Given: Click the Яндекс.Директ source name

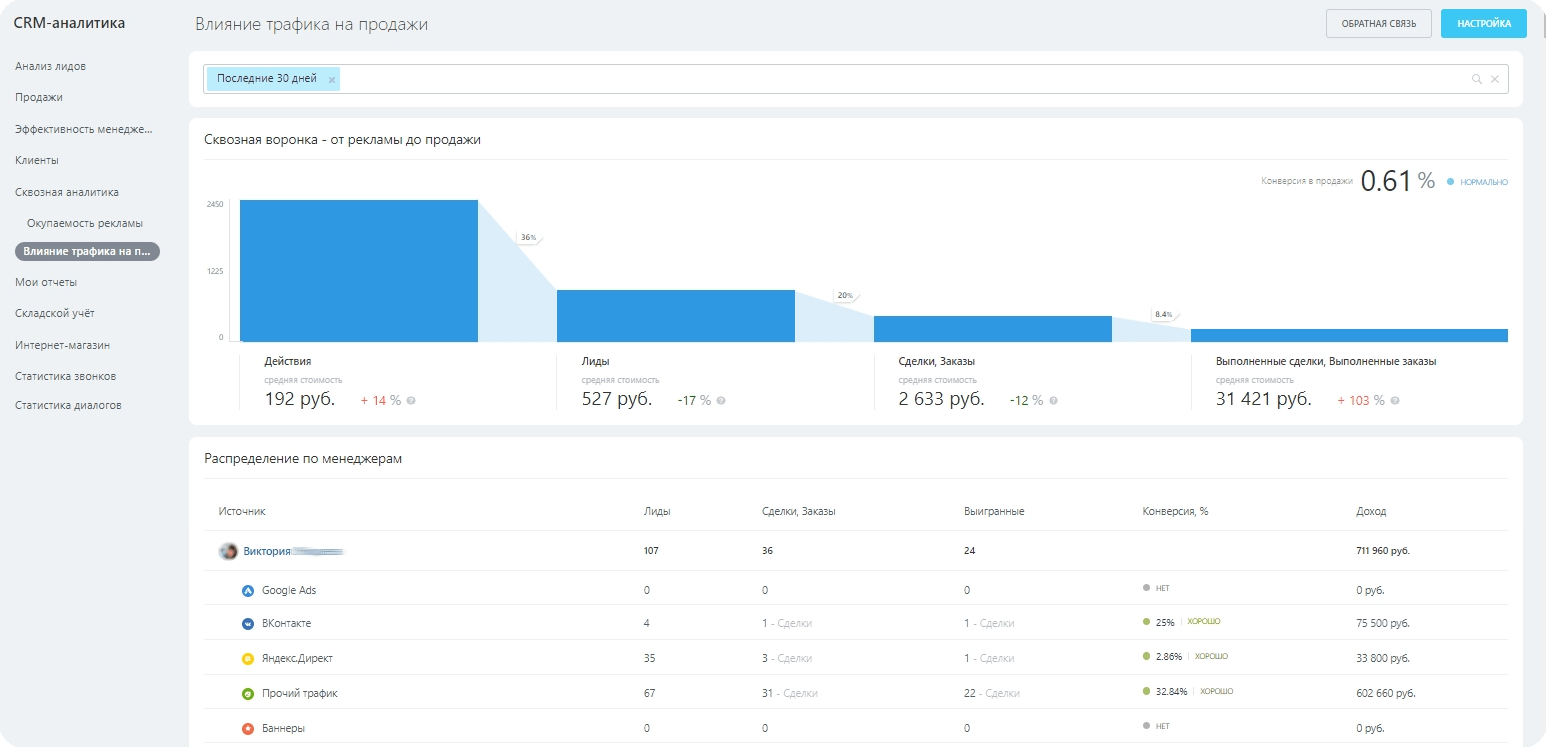Looking at the screenshot, I should click(297, 659).
